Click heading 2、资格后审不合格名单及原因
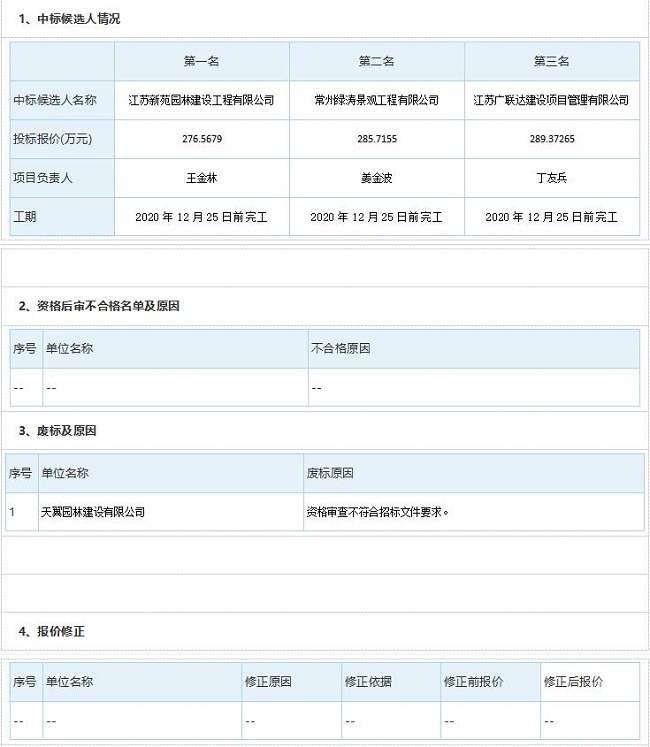 click(99, 306)
